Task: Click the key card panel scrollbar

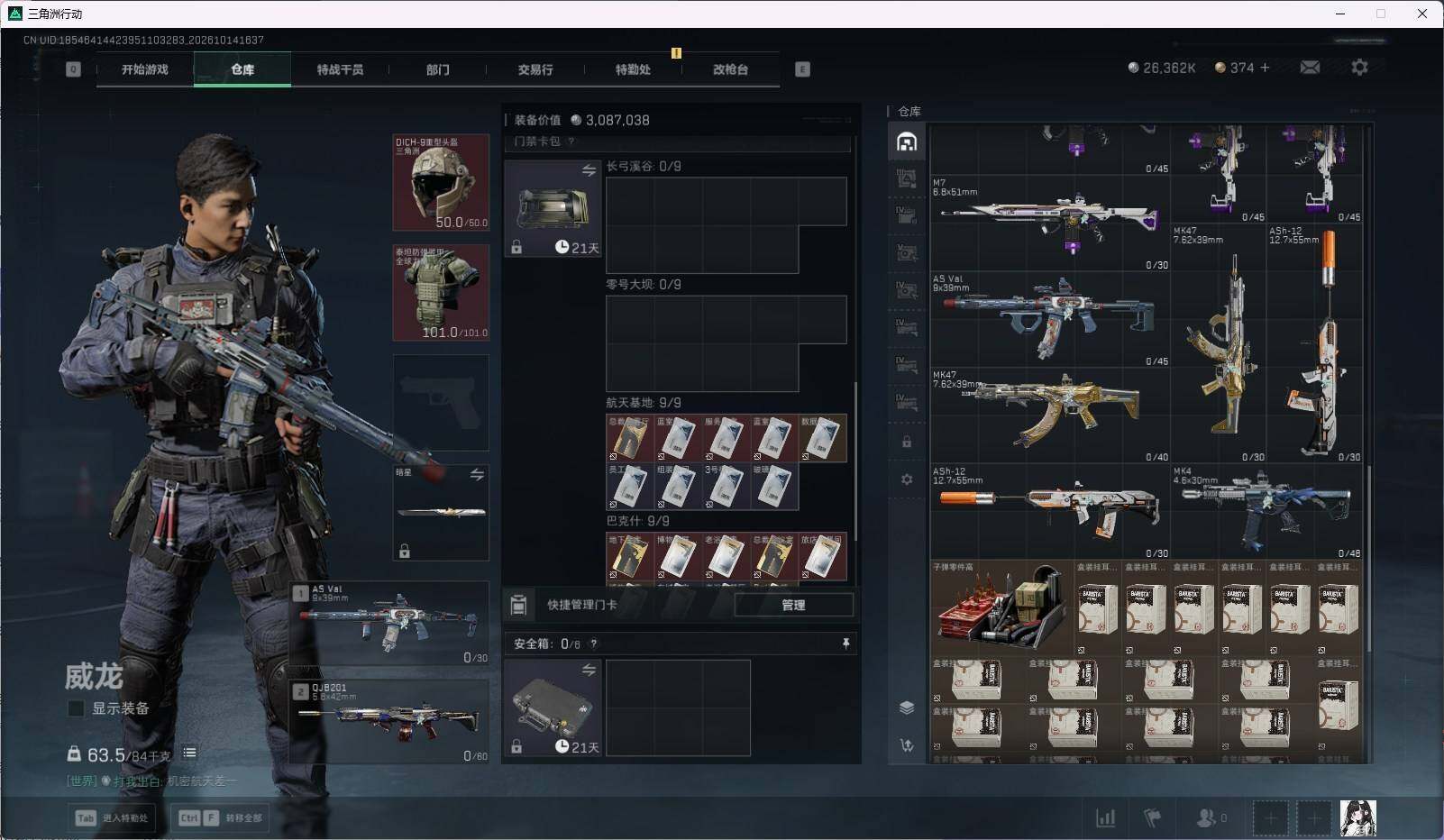Action: tap(855, 460)
